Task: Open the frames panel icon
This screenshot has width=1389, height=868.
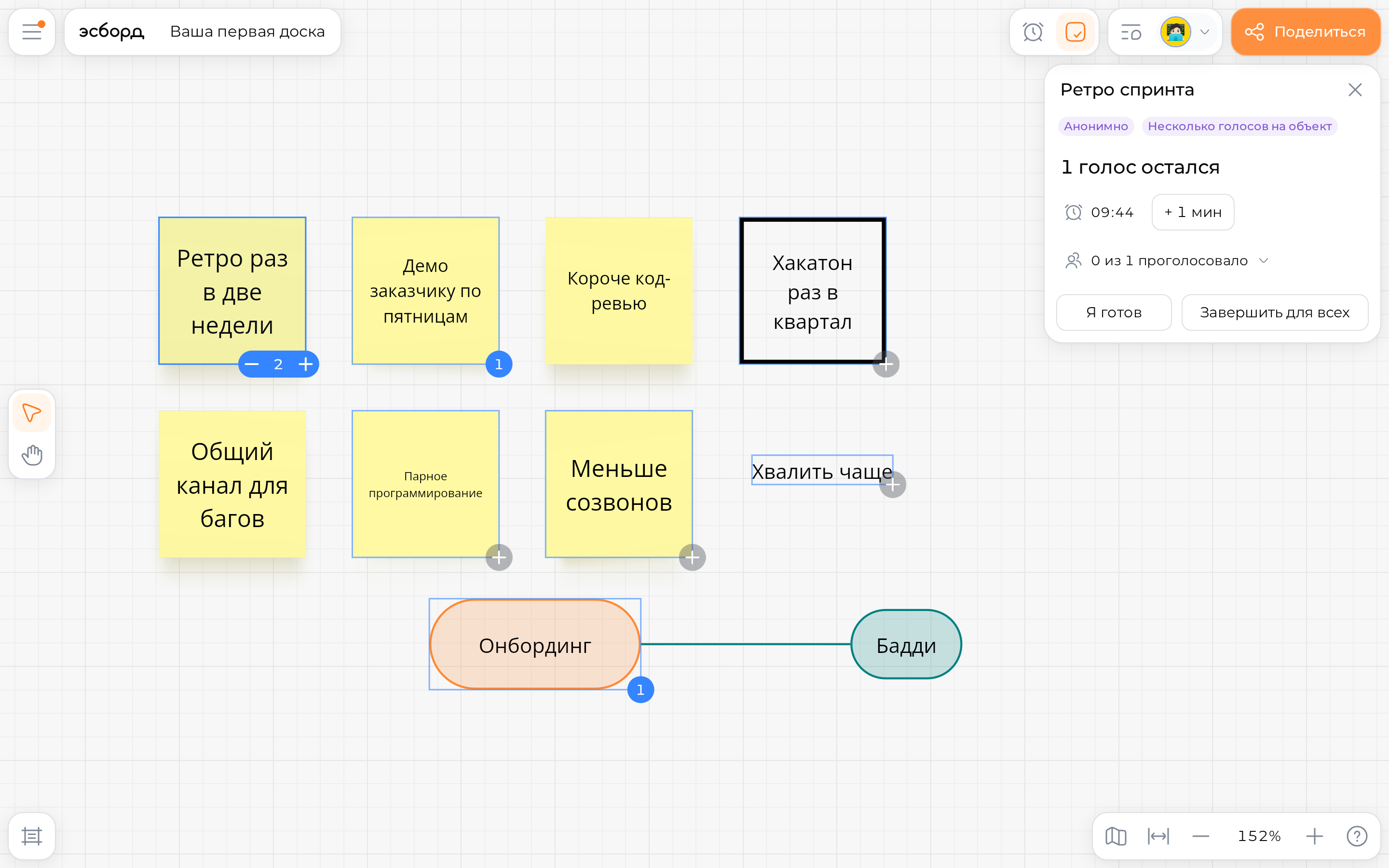Action: pyautogui.click(x=31, y=836)
